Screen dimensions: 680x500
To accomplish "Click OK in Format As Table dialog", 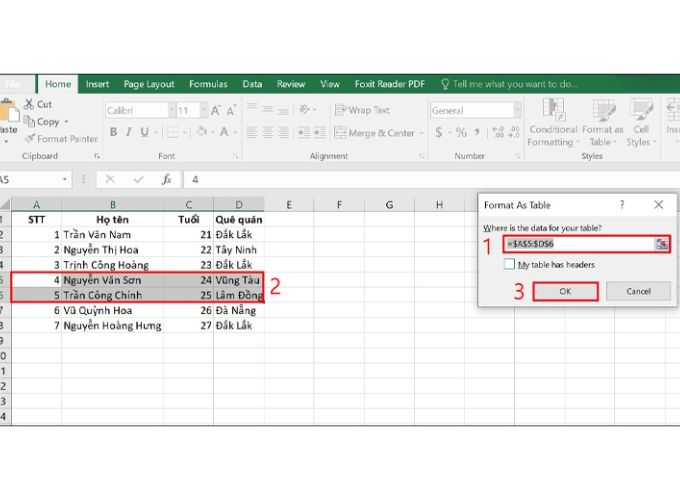I will point(565,291).
